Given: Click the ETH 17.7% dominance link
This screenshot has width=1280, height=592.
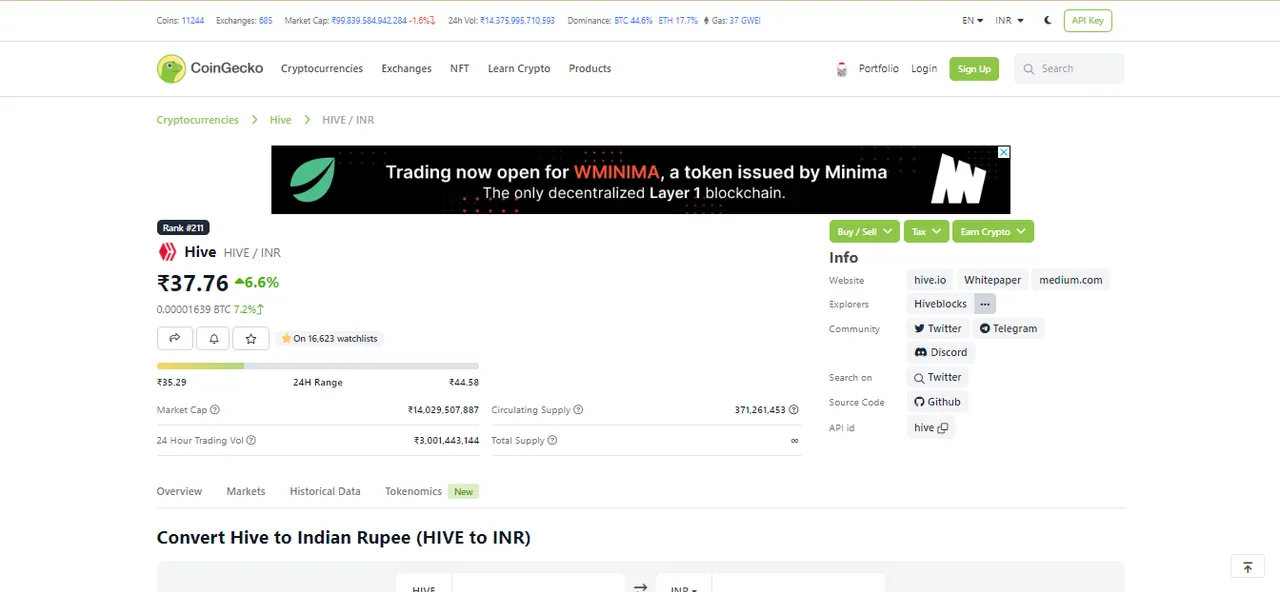Looking at the screenshot, I should (678, 20).
